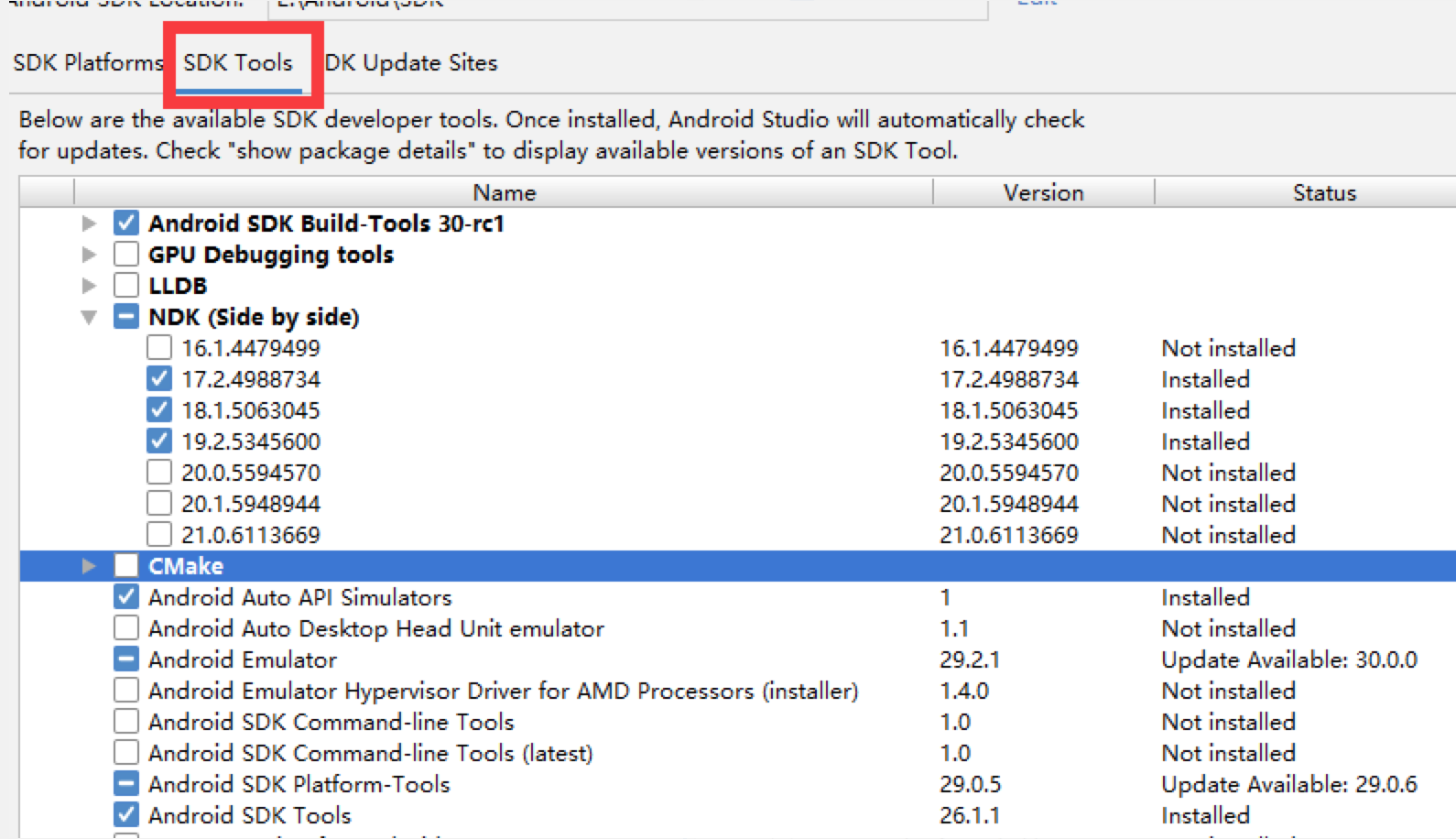The height and width of the screenshot is (839, 1456).
Task: Click the Version column header
Action: 1043,192
